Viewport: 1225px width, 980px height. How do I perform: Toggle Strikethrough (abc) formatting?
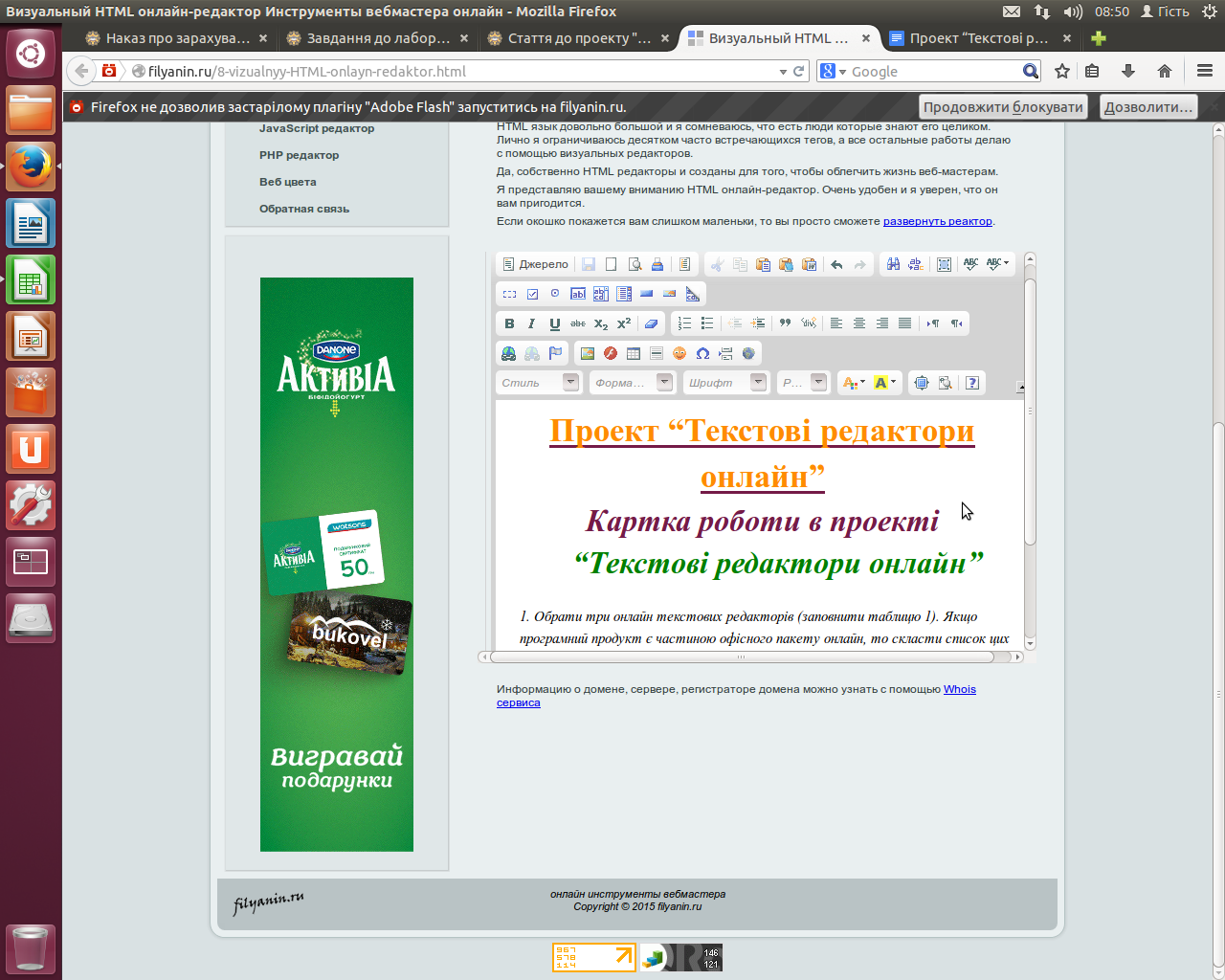[x=578, y=323]
